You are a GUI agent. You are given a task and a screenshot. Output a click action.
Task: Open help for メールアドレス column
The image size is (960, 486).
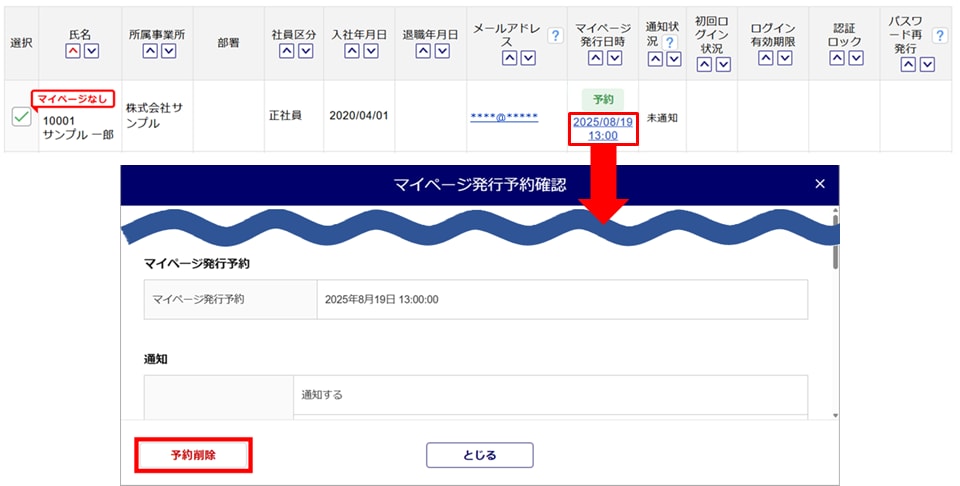point(555,36)
